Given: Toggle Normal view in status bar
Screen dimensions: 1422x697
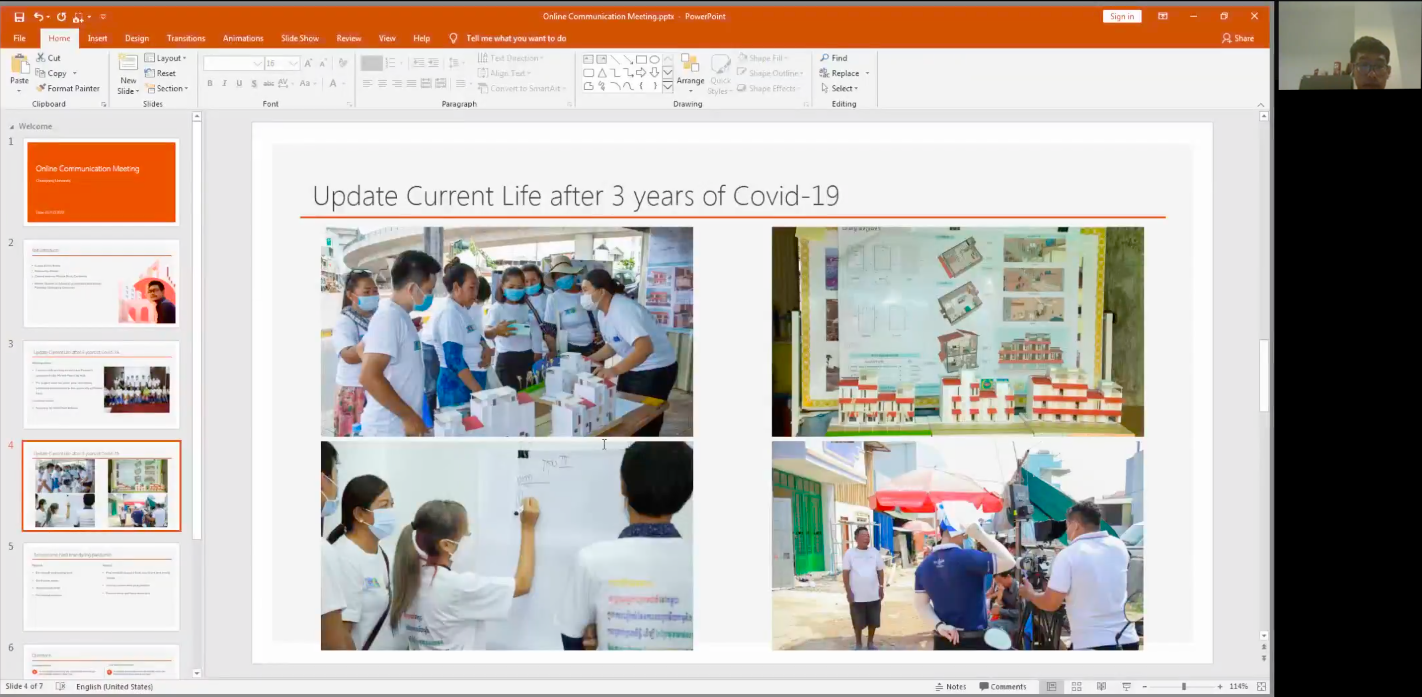Looking at the screenshot, I should coord(1051,687).
